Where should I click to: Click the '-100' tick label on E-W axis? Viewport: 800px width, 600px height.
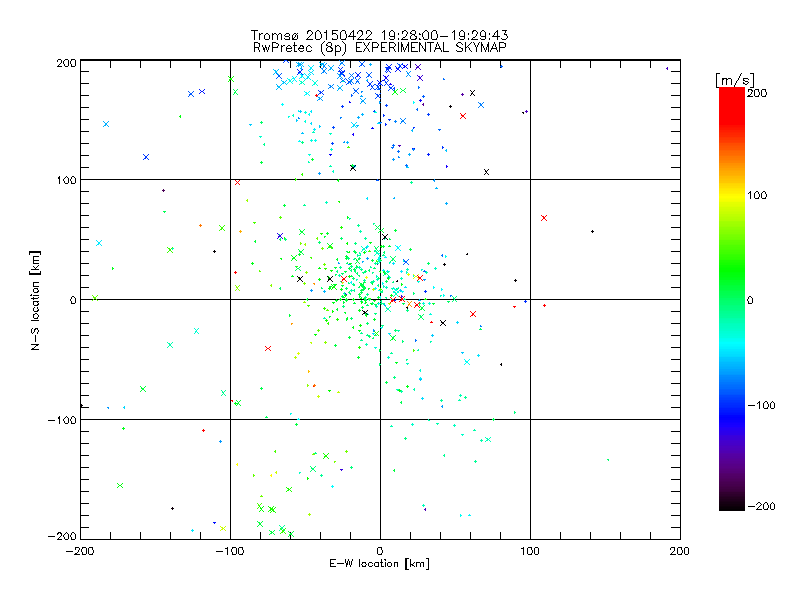(x=230, y=551)
